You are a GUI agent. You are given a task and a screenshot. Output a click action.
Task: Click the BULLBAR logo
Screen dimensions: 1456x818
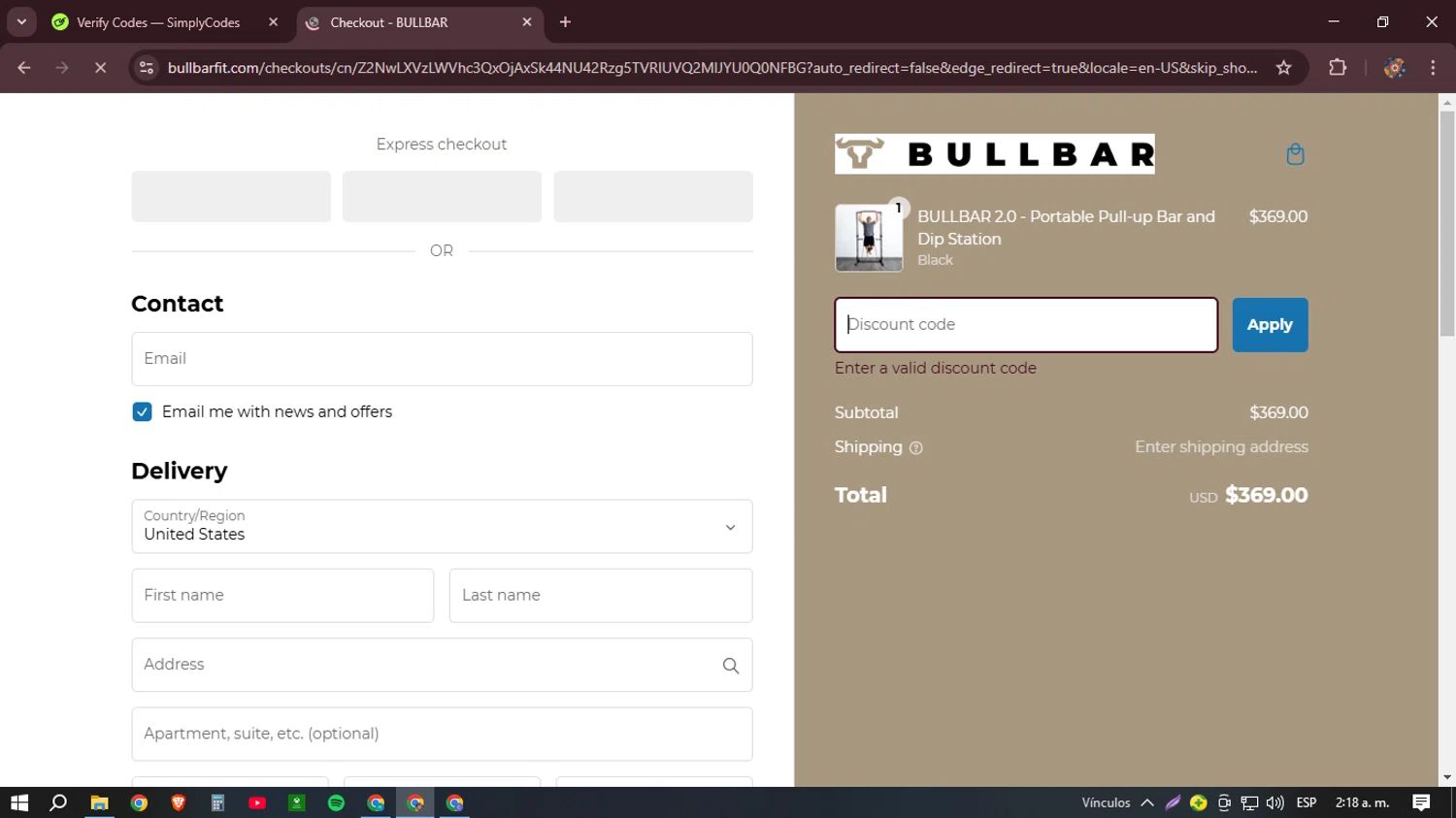tap(995, 154)
